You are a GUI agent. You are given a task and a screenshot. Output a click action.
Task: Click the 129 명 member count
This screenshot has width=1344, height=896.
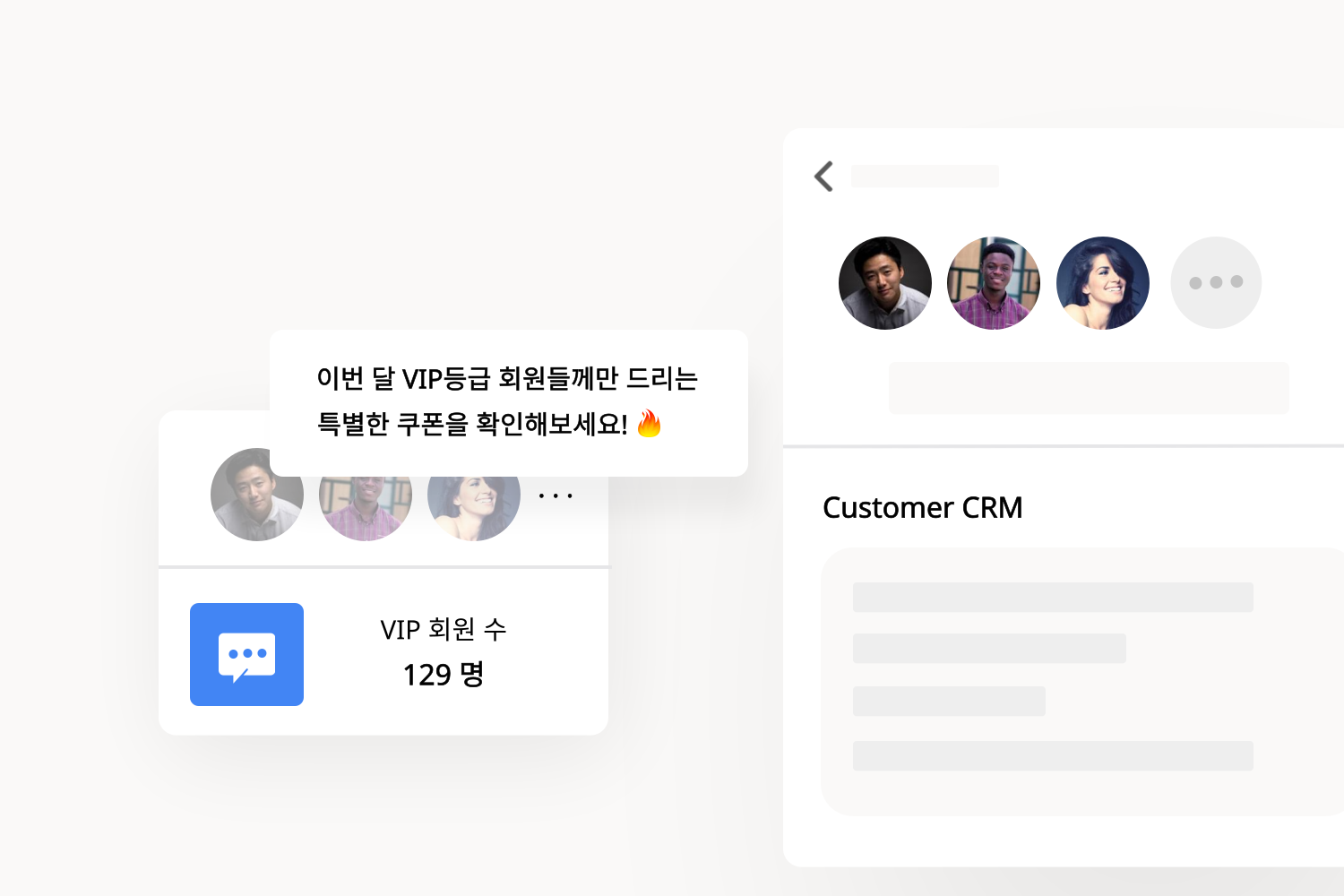click(444, 674)
